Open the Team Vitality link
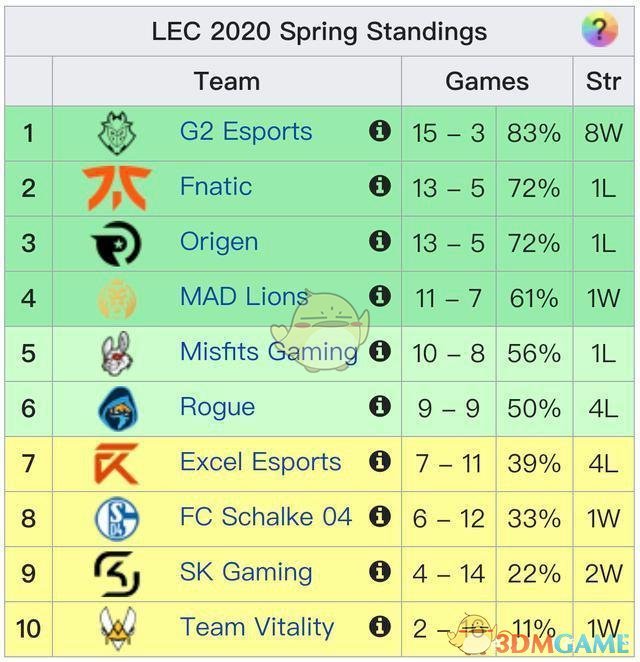Viewport: 640px width, 662px height. pos(257,627)
